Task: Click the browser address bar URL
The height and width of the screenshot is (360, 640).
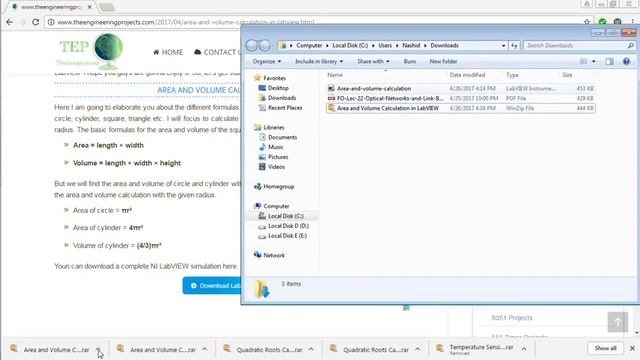Action: tap(186, 22)
